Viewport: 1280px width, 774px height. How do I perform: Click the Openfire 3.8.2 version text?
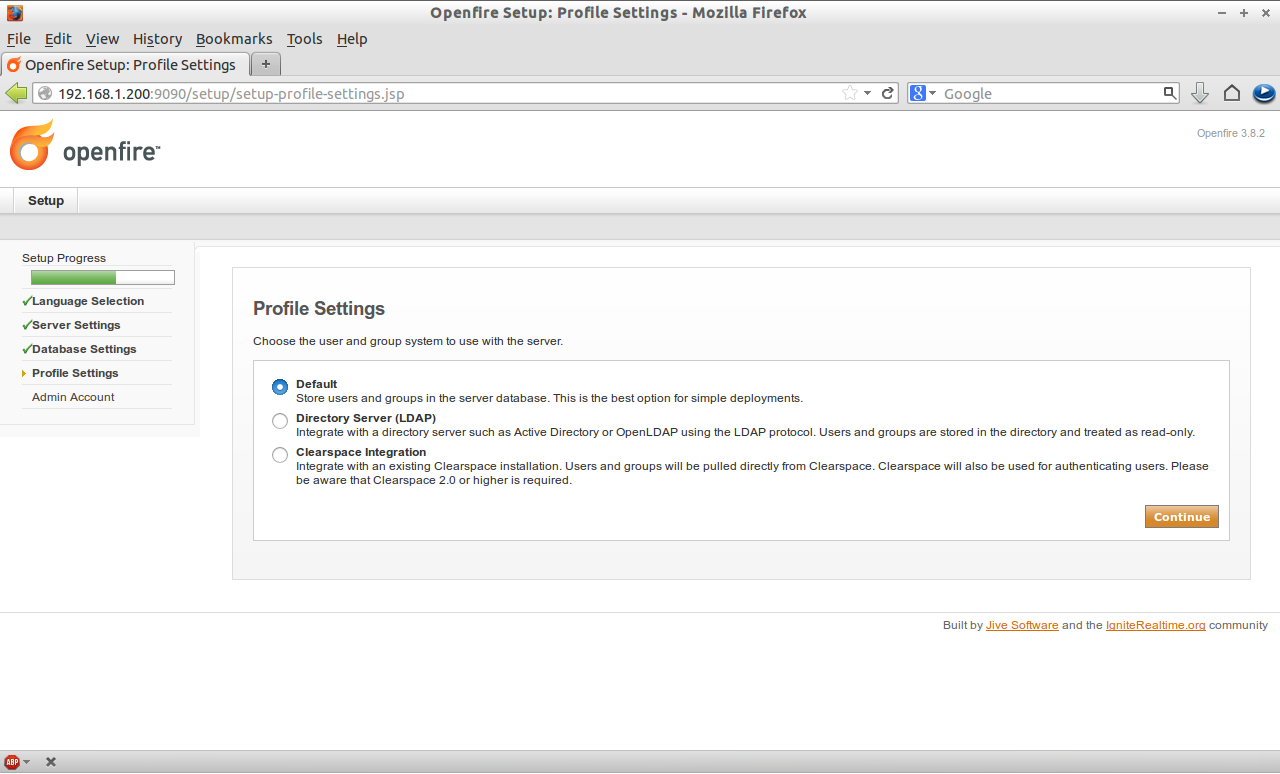(1231, 133)
